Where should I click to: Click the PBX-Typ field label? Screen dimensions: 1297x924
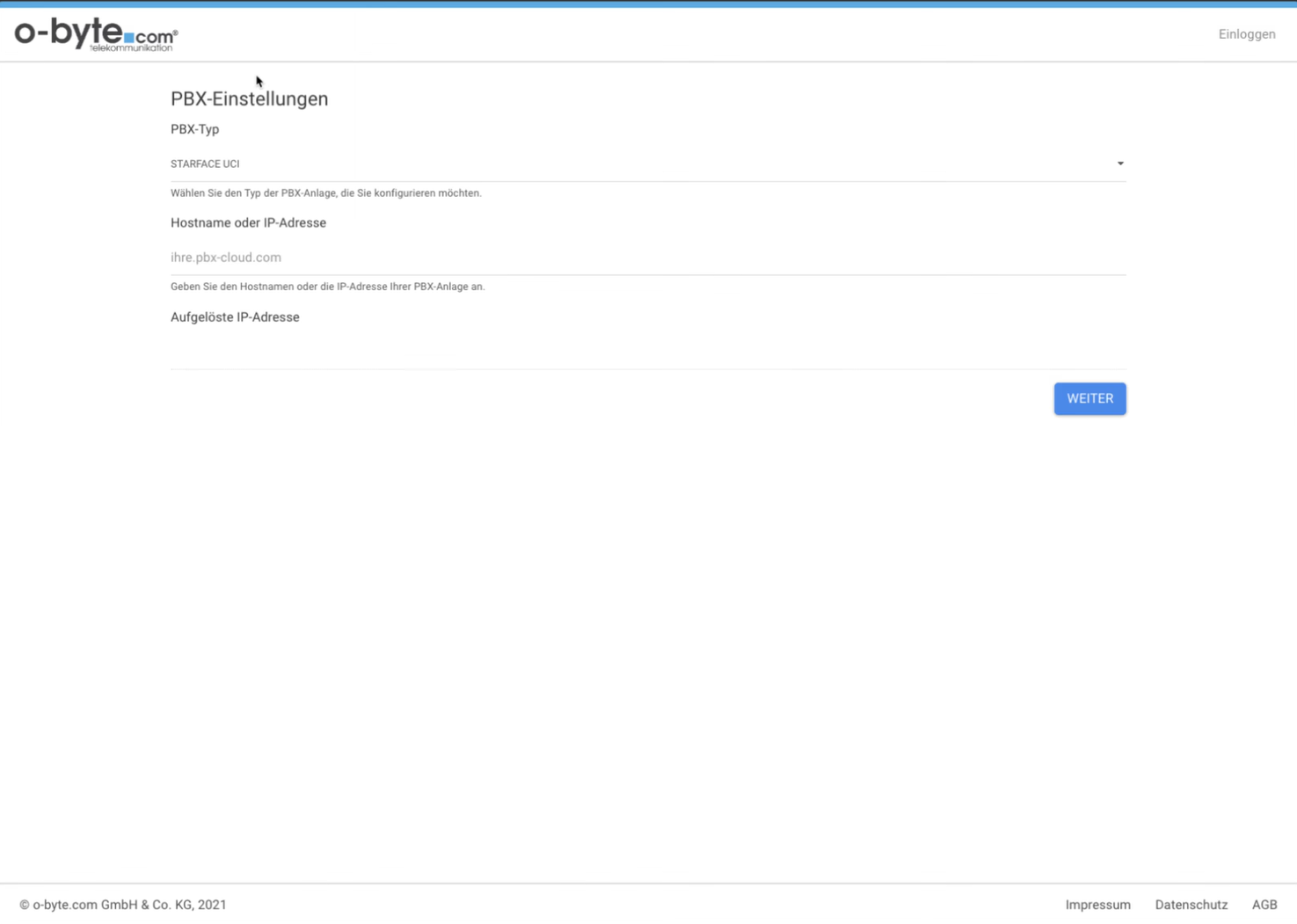tap(194, 129)
